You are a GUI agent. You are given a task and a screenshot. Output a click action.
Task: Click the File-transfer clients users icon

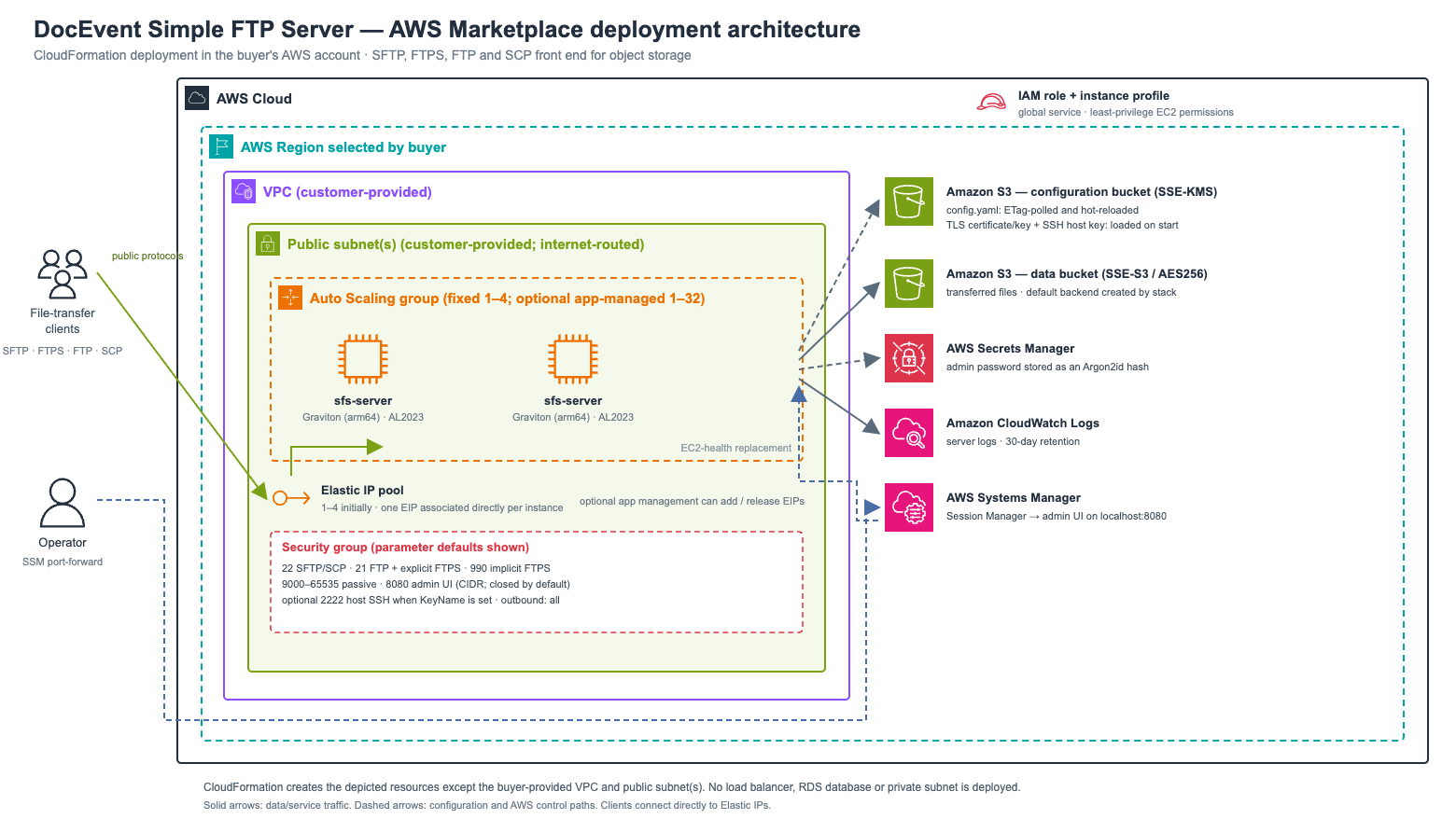[x=63, y=273]
